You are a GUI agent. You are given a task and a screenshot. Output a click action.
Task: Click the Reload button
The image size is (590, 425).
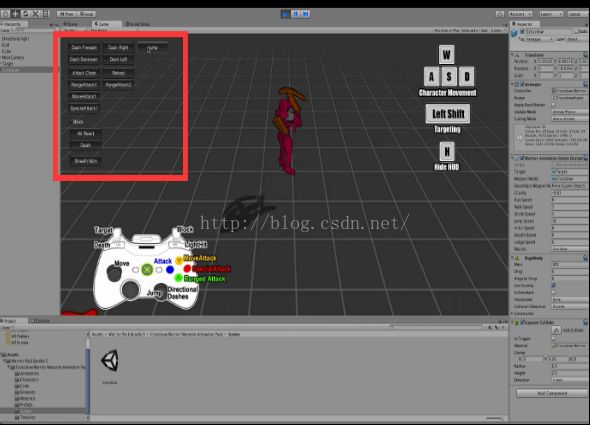(x=118, y=73)
